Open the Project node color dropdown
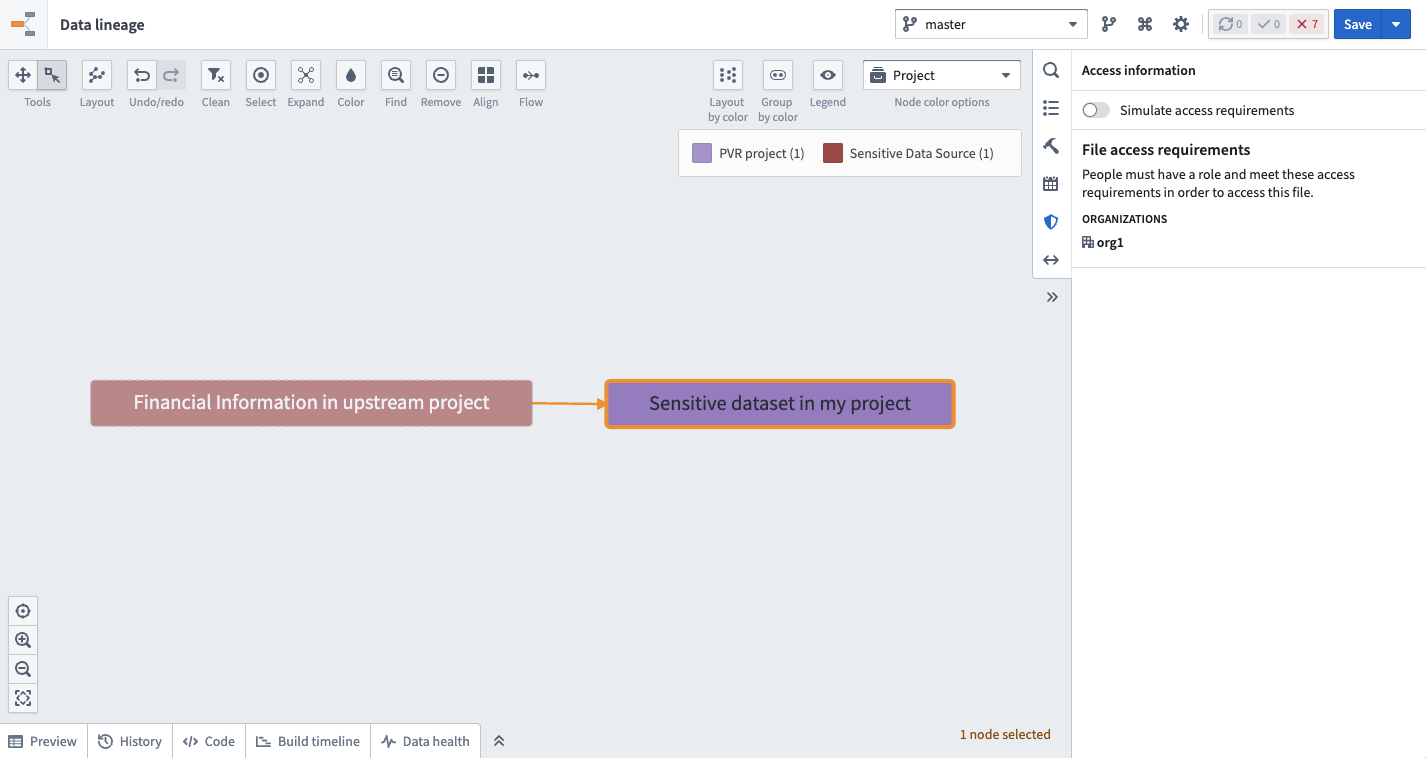Image resolution: width=1426 pixels, height=758 pixels. tap(942, 75)
